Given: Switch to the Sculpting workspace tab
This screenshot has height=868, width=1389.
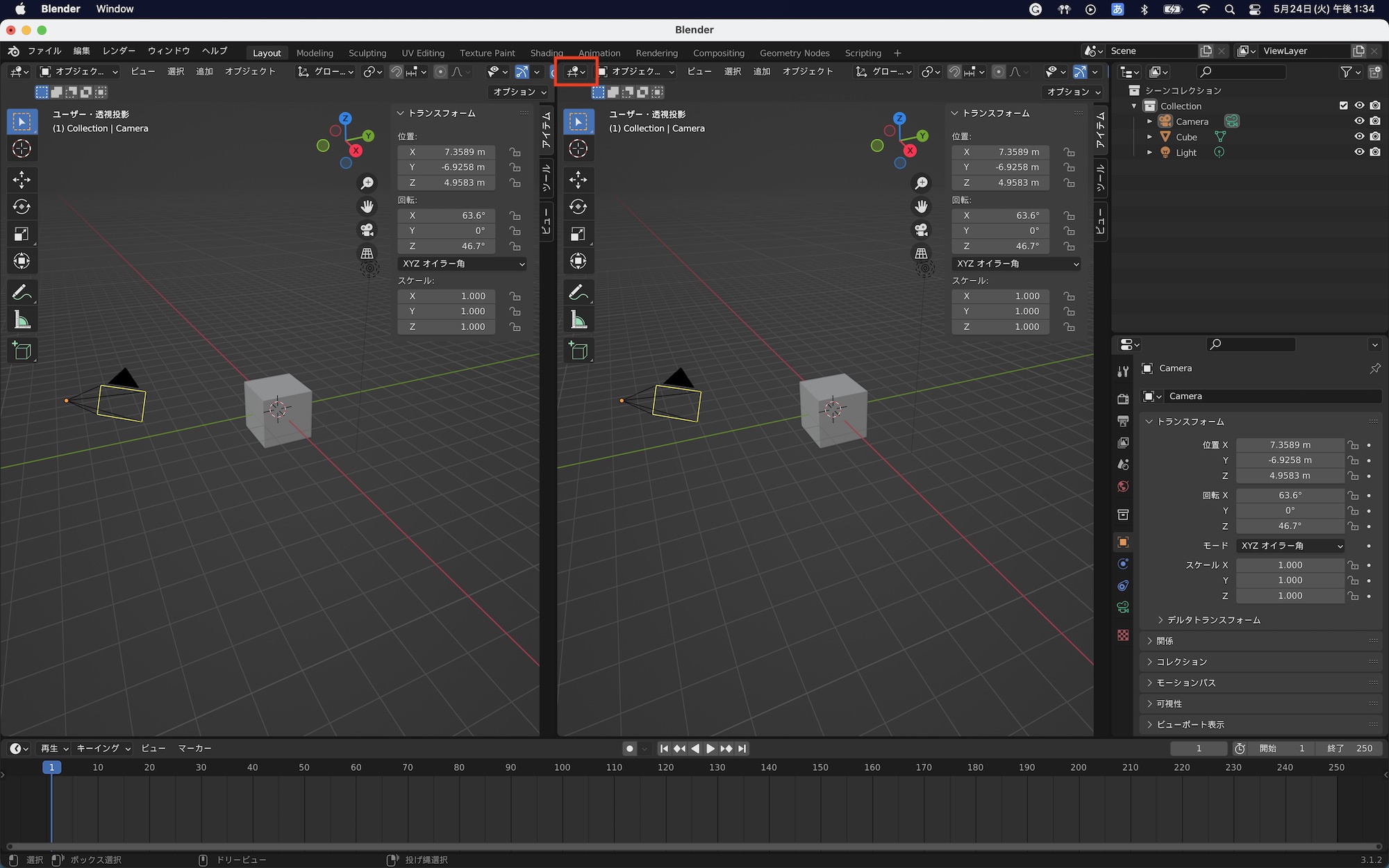Looking at the screenshot, I should click(x=367, y=53).
